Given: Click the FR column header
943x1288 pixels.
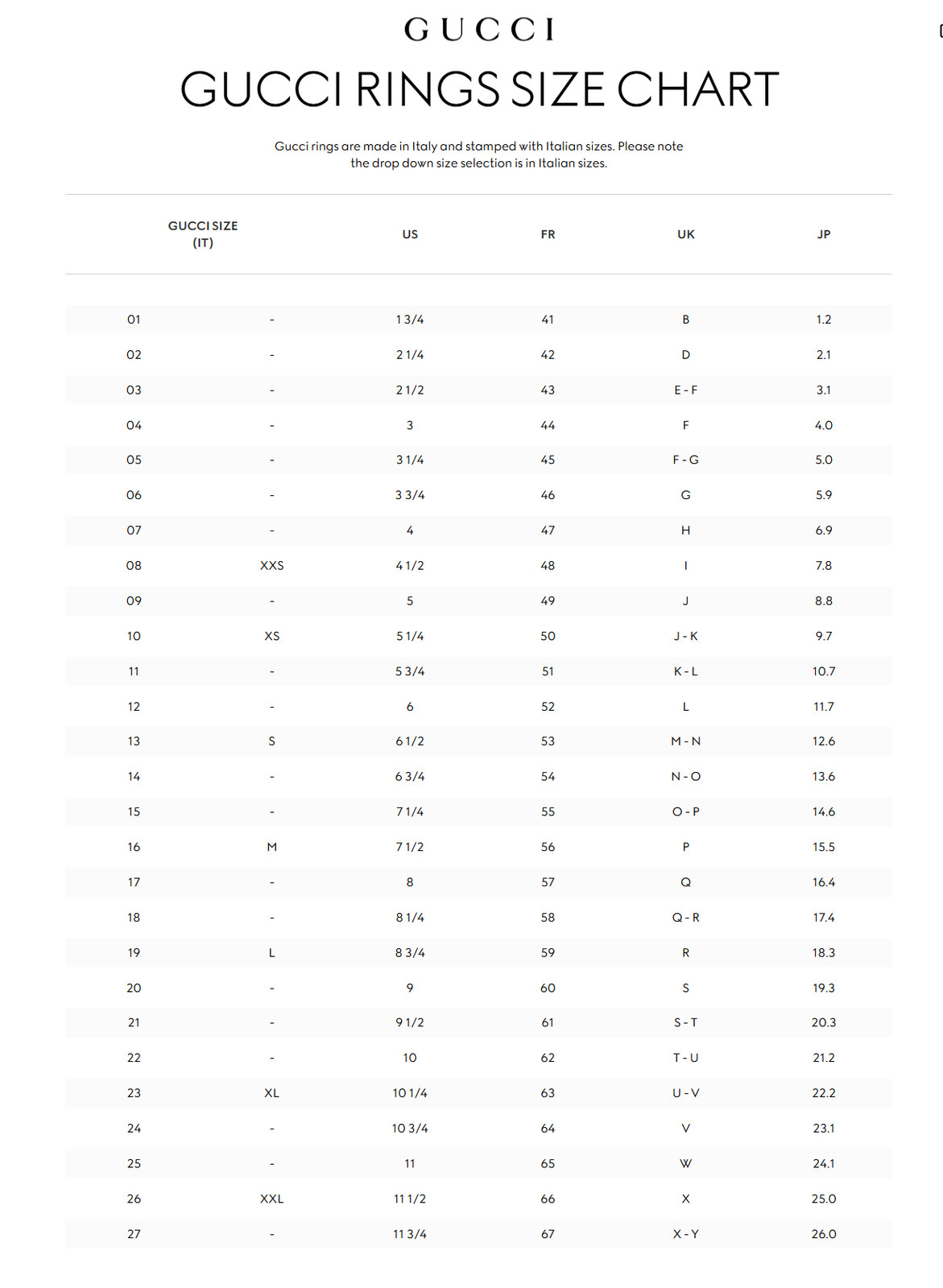Looking at the screenshot, I should click(x=548, y=234).
